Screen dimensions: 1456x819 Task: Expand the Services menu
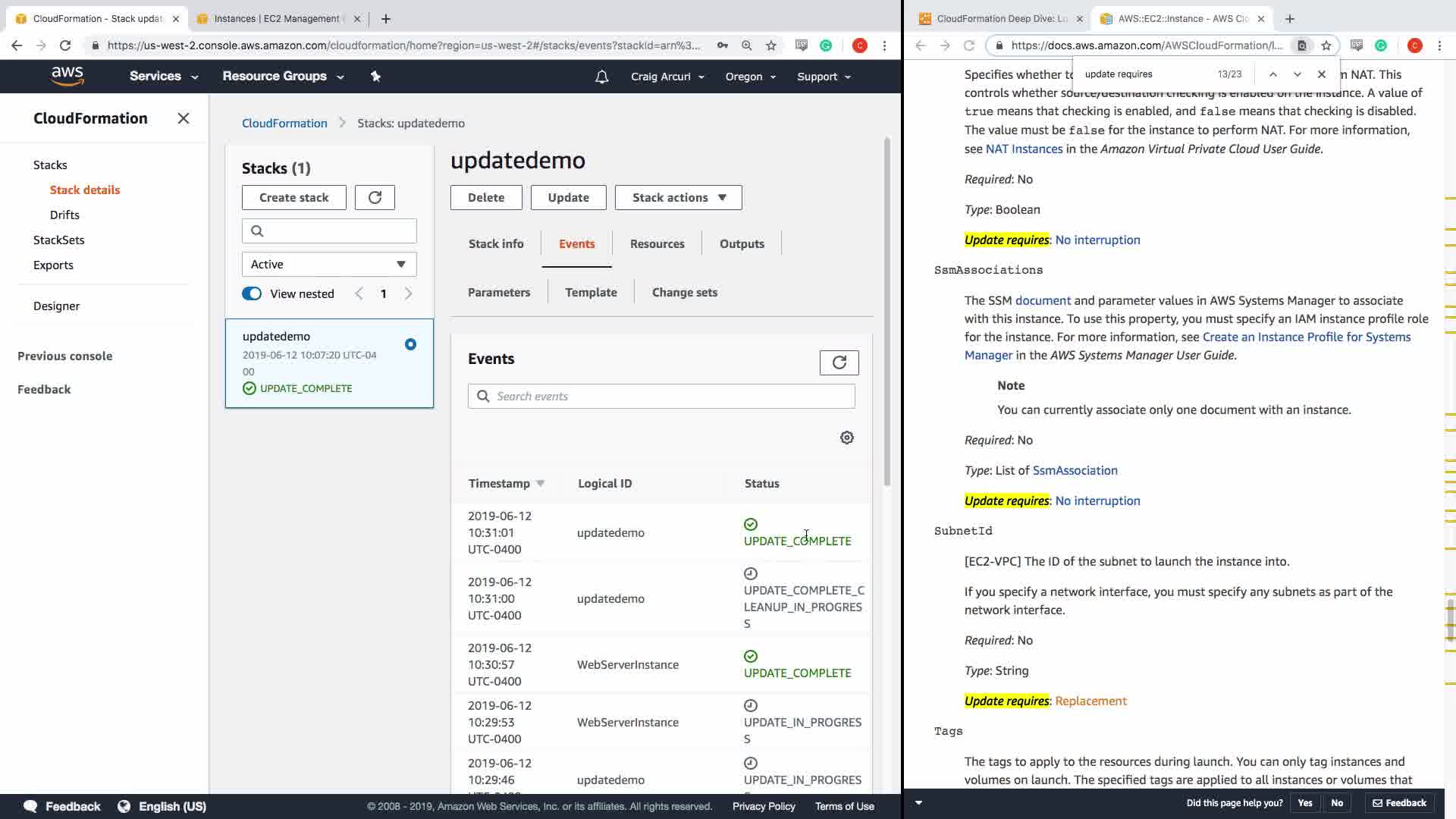[x=163, y=77]
